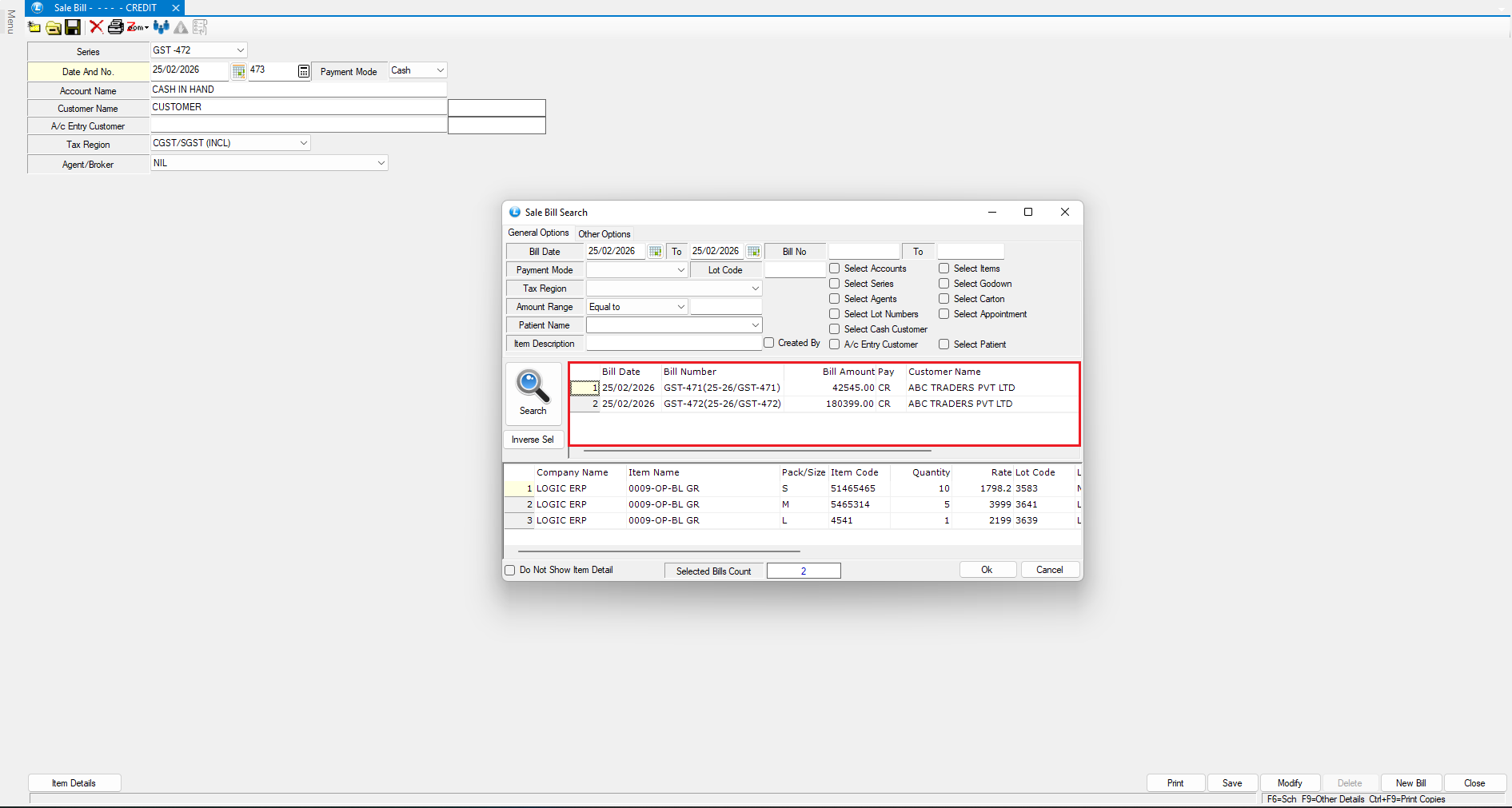Image resolution: width=1512 pixels, height=808 pixels.
Task: Select bill row GST-472 in results
Action: pyautogui.click(x=721, y=404)
